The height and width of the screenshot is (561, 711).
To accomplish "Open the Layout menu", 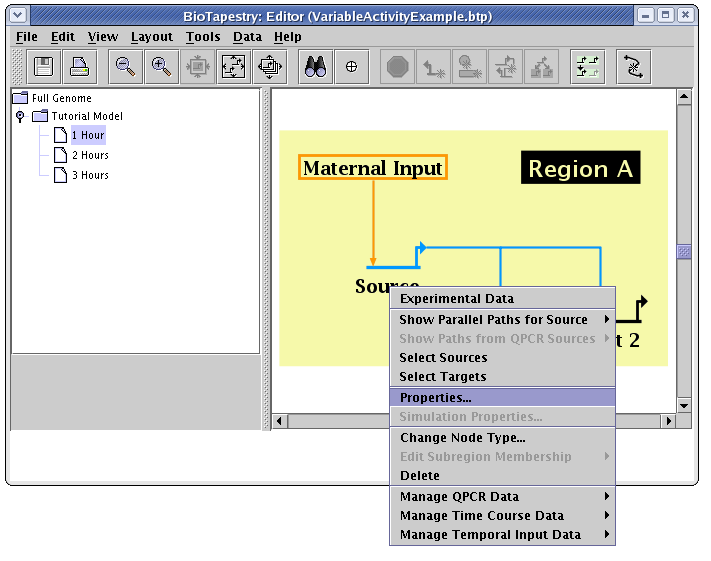I will (151, 37).
